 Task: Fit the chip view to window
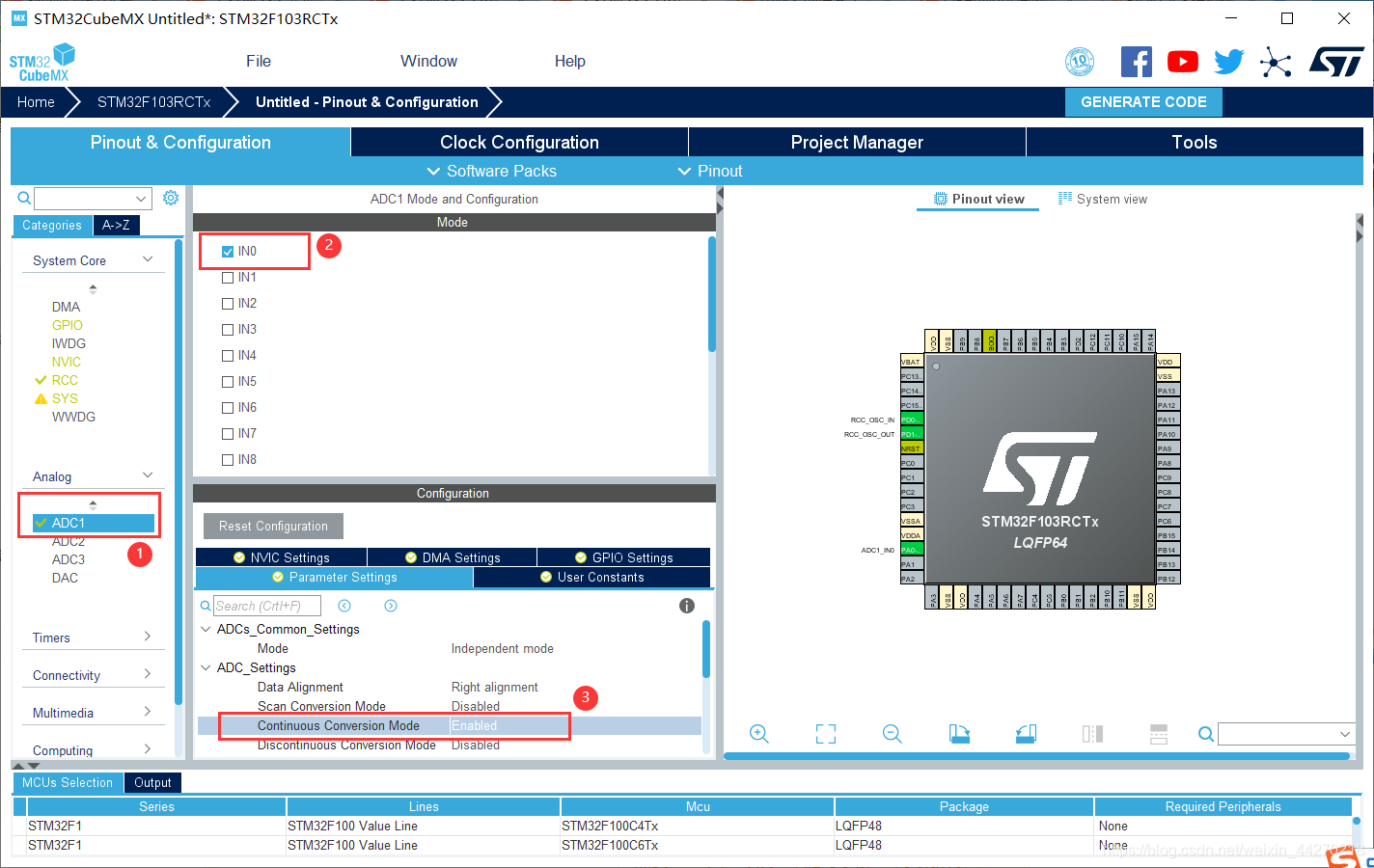(x=826, y=734)
